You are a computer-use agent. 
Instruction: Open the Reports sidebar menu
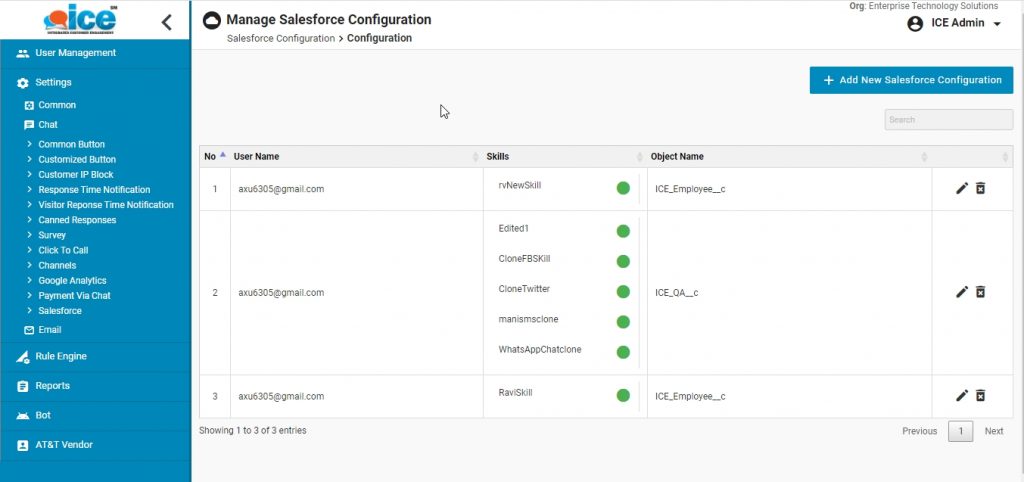point(52,386)
